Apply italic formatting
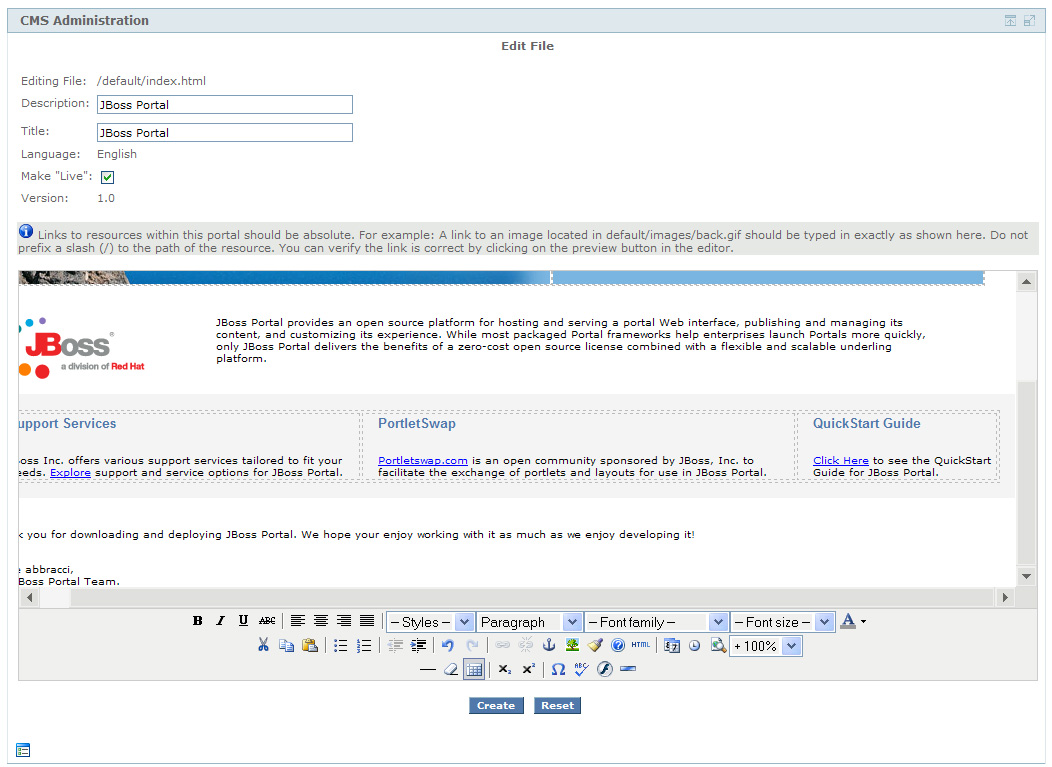The image size is (1052, 767). click(x=221, y=621)
